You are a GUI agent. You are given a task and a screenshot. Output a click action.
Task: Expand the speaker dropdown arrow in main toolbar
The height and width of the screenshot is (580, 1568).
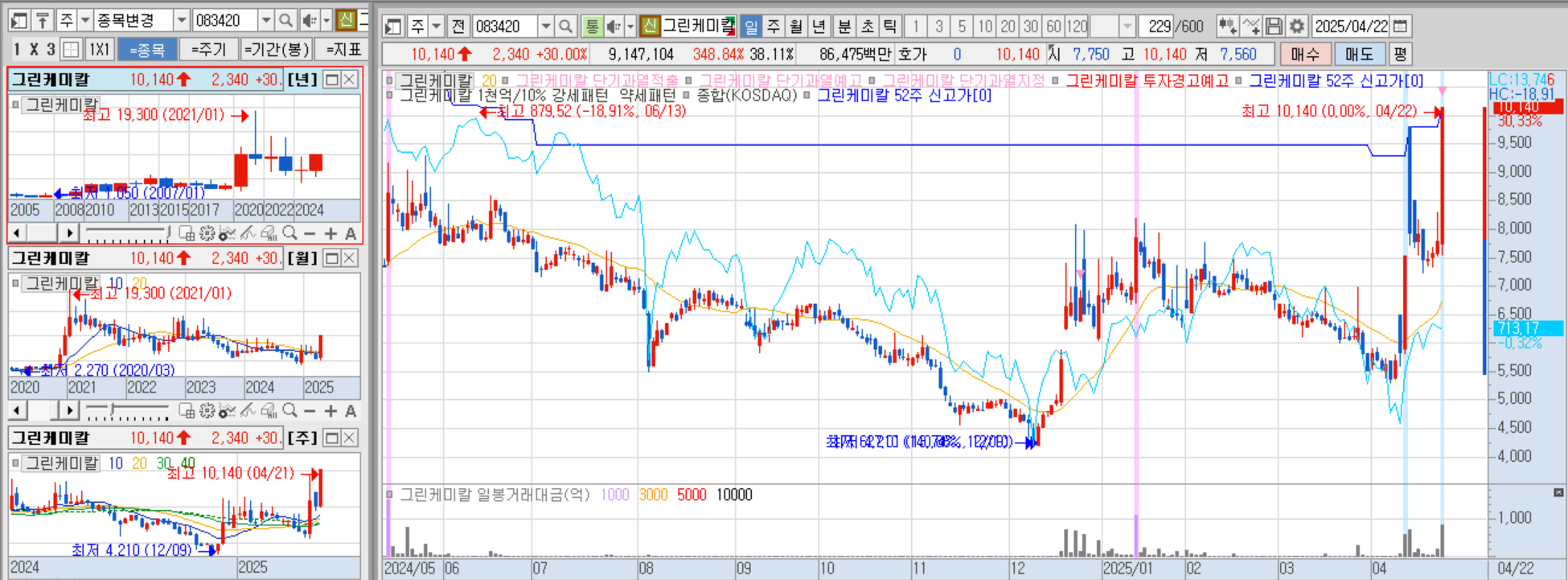coord(630,27)
